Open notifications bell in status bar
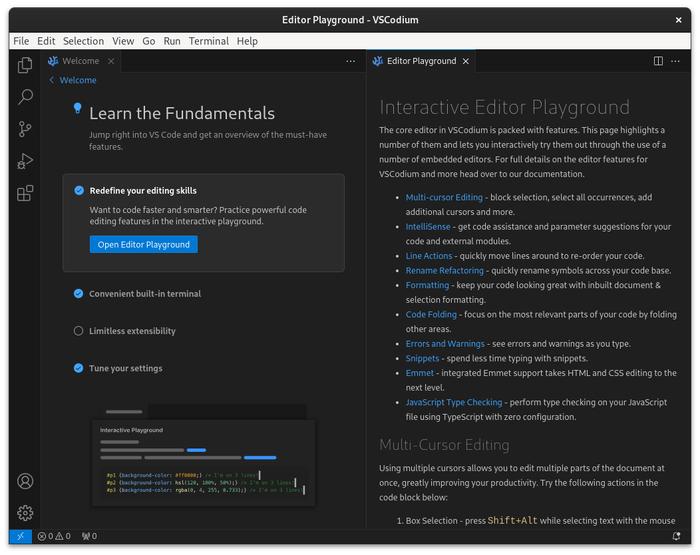The width and height of the screenshot is (700, 555). (x=676, y=536)
